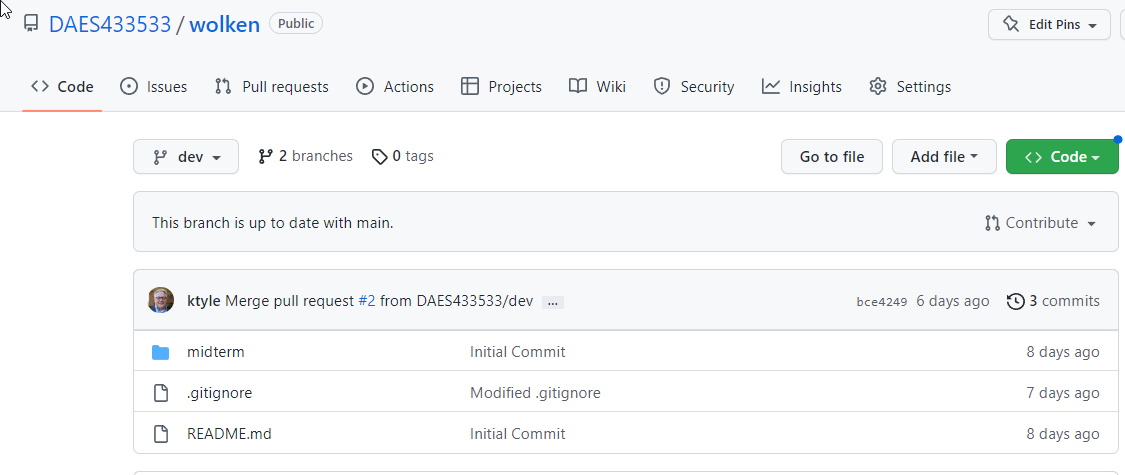
Task: Click the Go to file button
Action: (832, 156)
